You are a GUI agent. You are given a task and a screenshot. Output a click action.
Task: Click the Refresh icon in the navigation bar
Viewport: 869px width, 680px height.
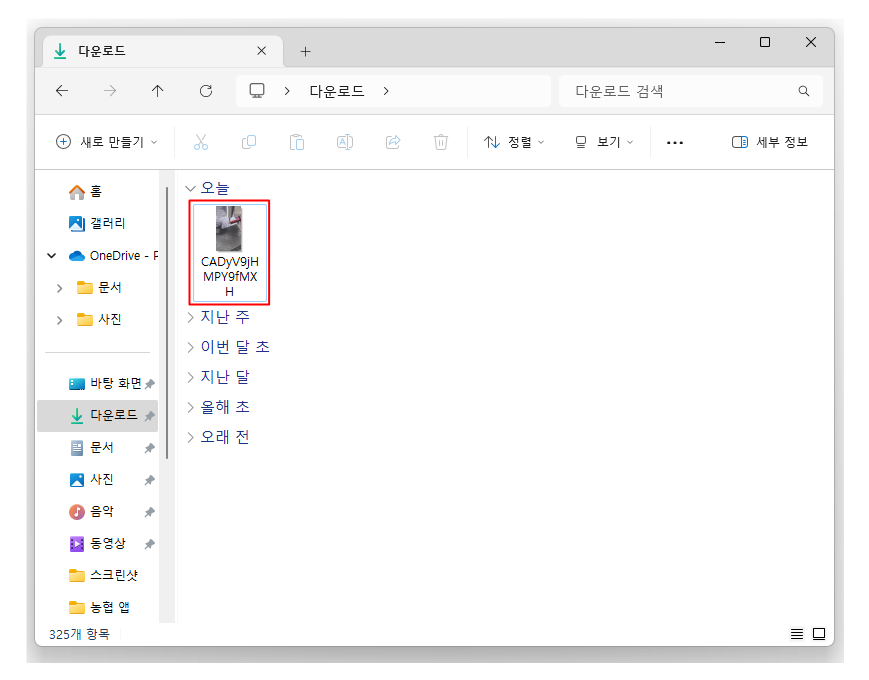pos(205,90)
